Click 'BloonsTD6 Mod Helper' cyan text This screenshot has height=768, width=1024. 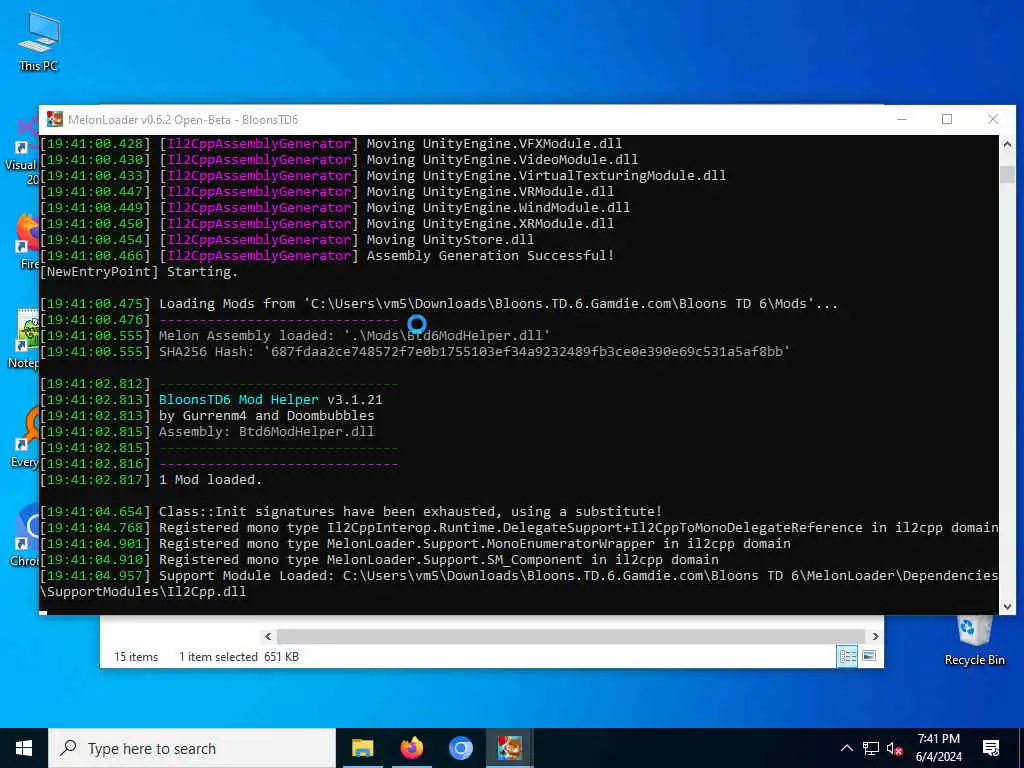239,400
